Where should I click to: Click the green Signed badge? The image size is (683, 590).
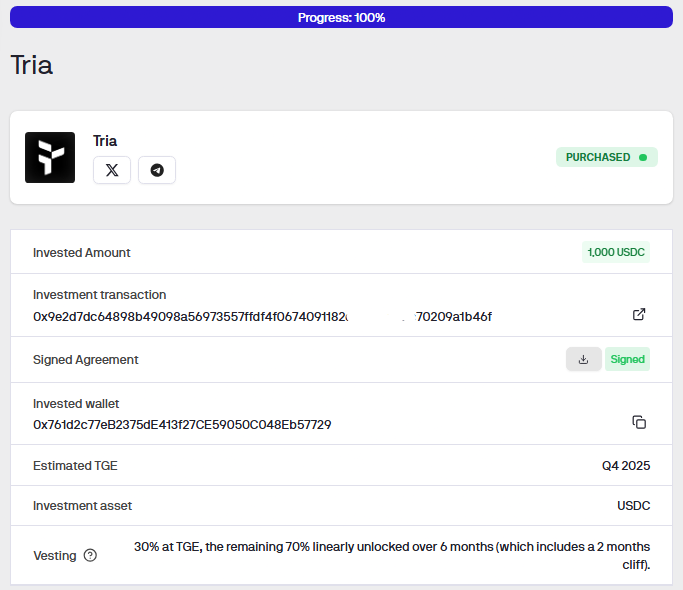[x=627, y=359]
